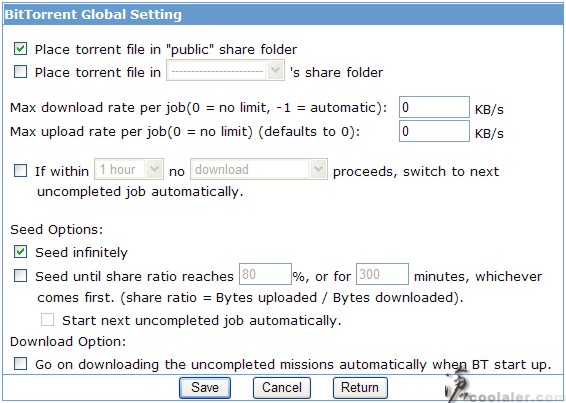Image resolution: width=566 pixels, height=403 pixels.
Task: Open the "download" type dropdown
Action: [x=259, y=169]
